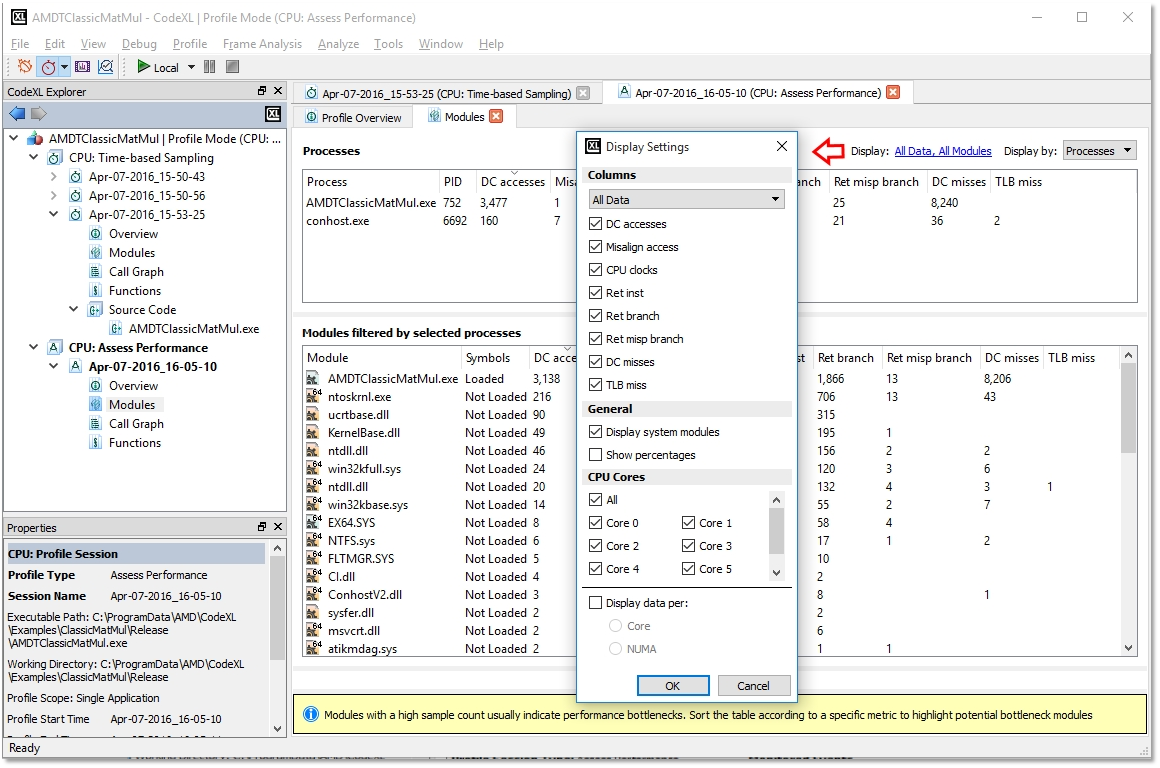This screenshot has height=768, width=1160.
Task: Switch to Debug mode bug icon
Action: 24,67
